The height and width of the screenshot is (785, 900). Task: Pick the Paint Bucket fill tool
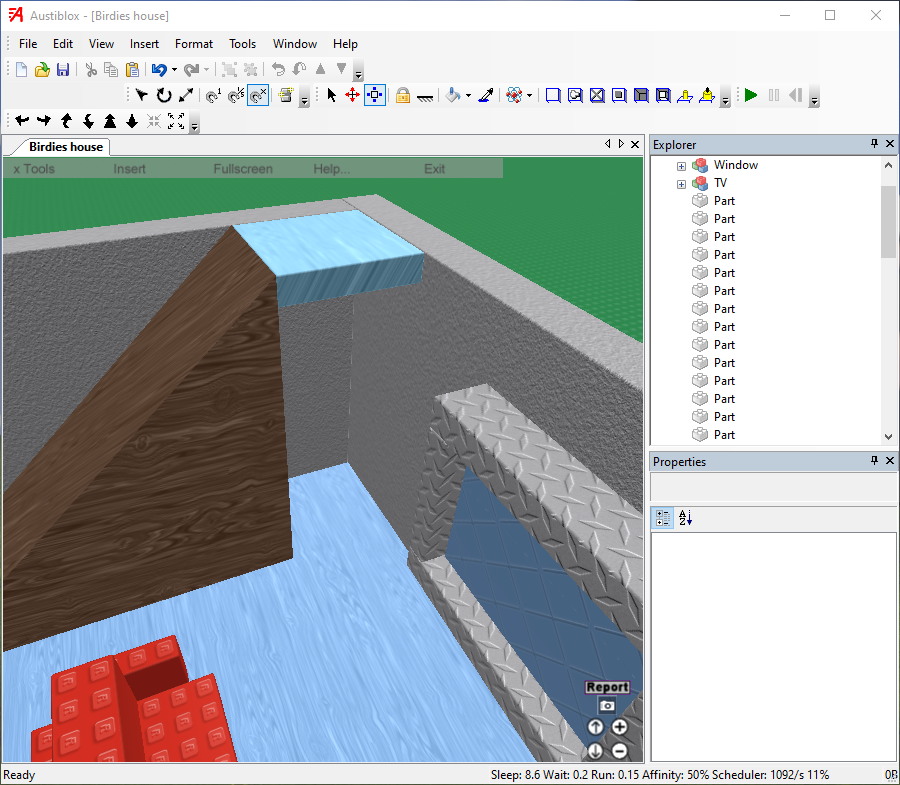[453, 95]
